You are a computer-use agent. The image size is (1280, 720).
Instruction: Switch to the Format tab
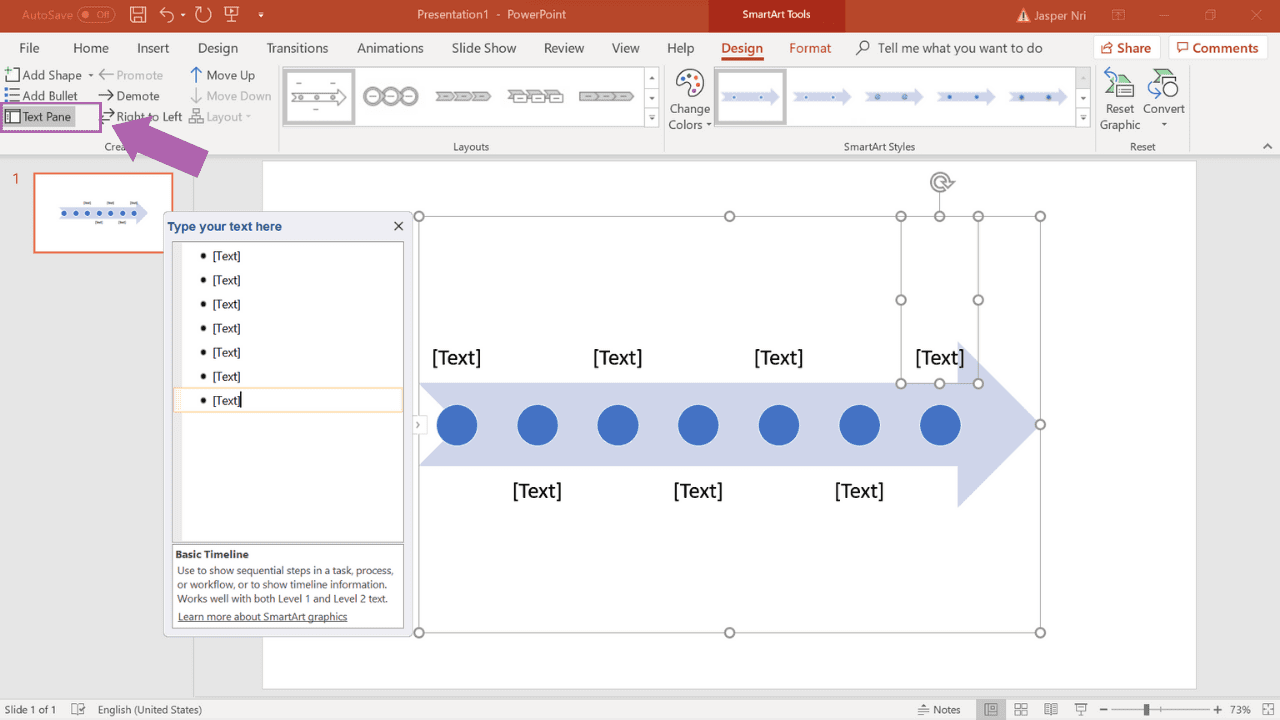[x=809, y=48]
